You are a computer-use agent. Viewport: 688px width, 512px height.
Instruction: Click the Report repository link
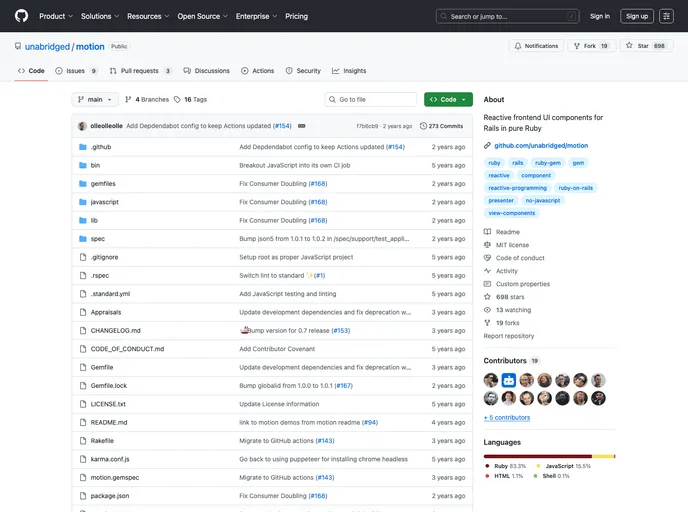pos(509,336)
